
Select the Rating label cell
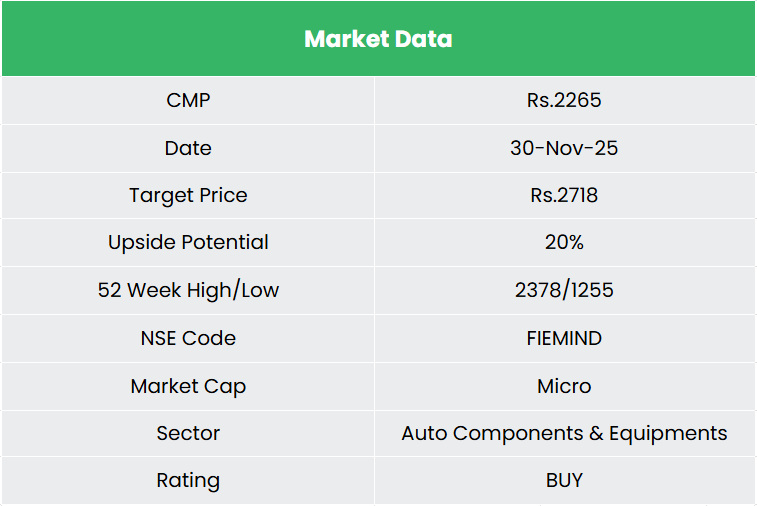point(188,480)
